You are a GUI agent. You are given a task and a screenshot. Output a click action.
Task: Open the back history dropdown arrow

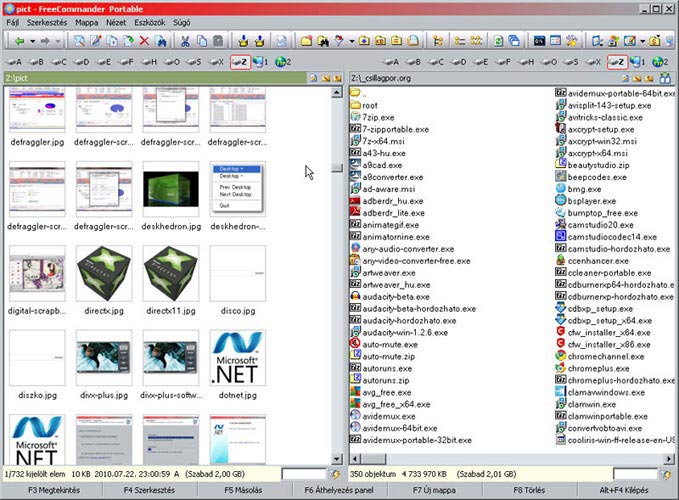34,41
